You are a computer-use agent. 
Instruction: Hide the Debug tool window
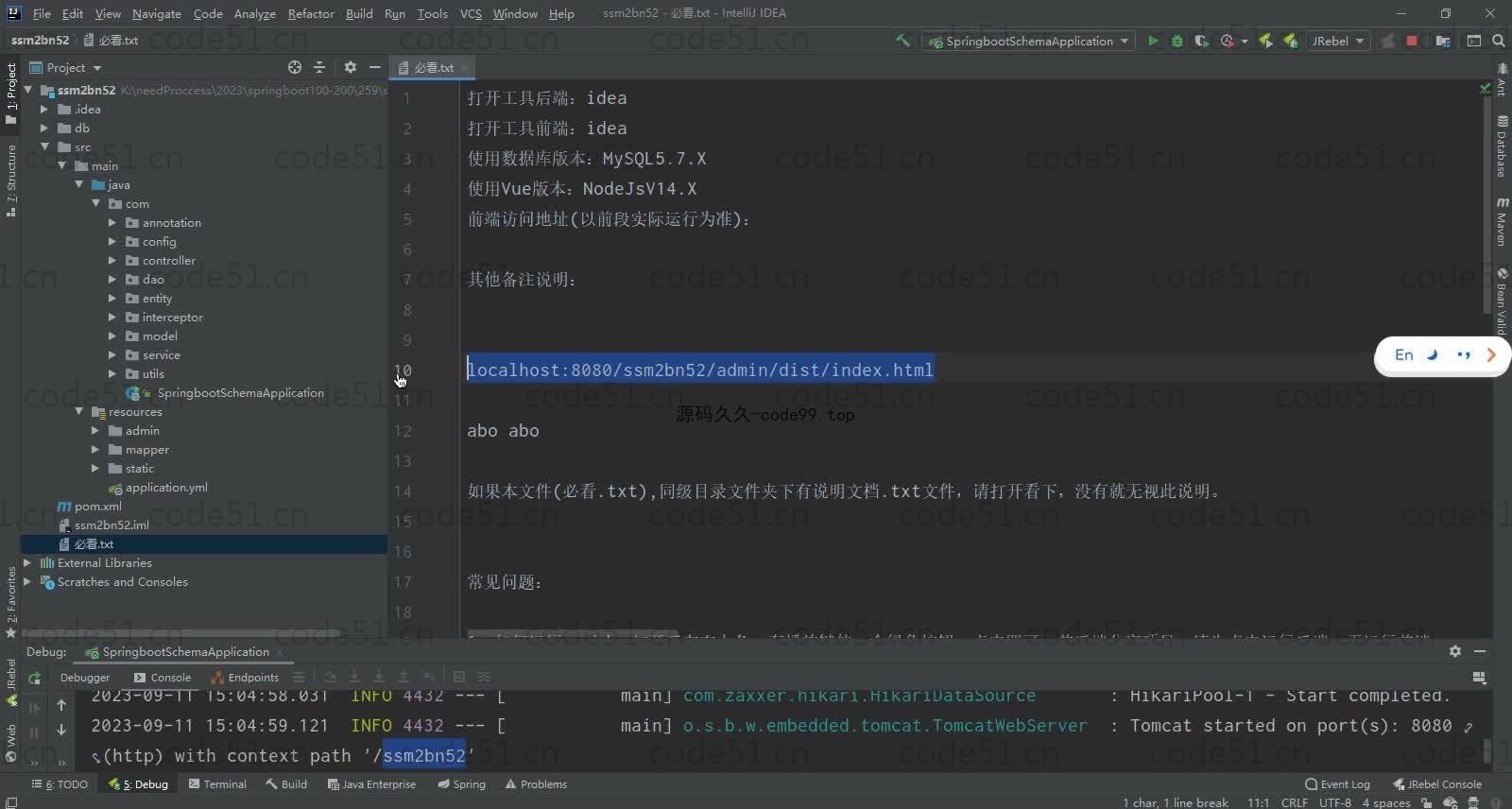pyautogui.click(x=1480, y=651)
